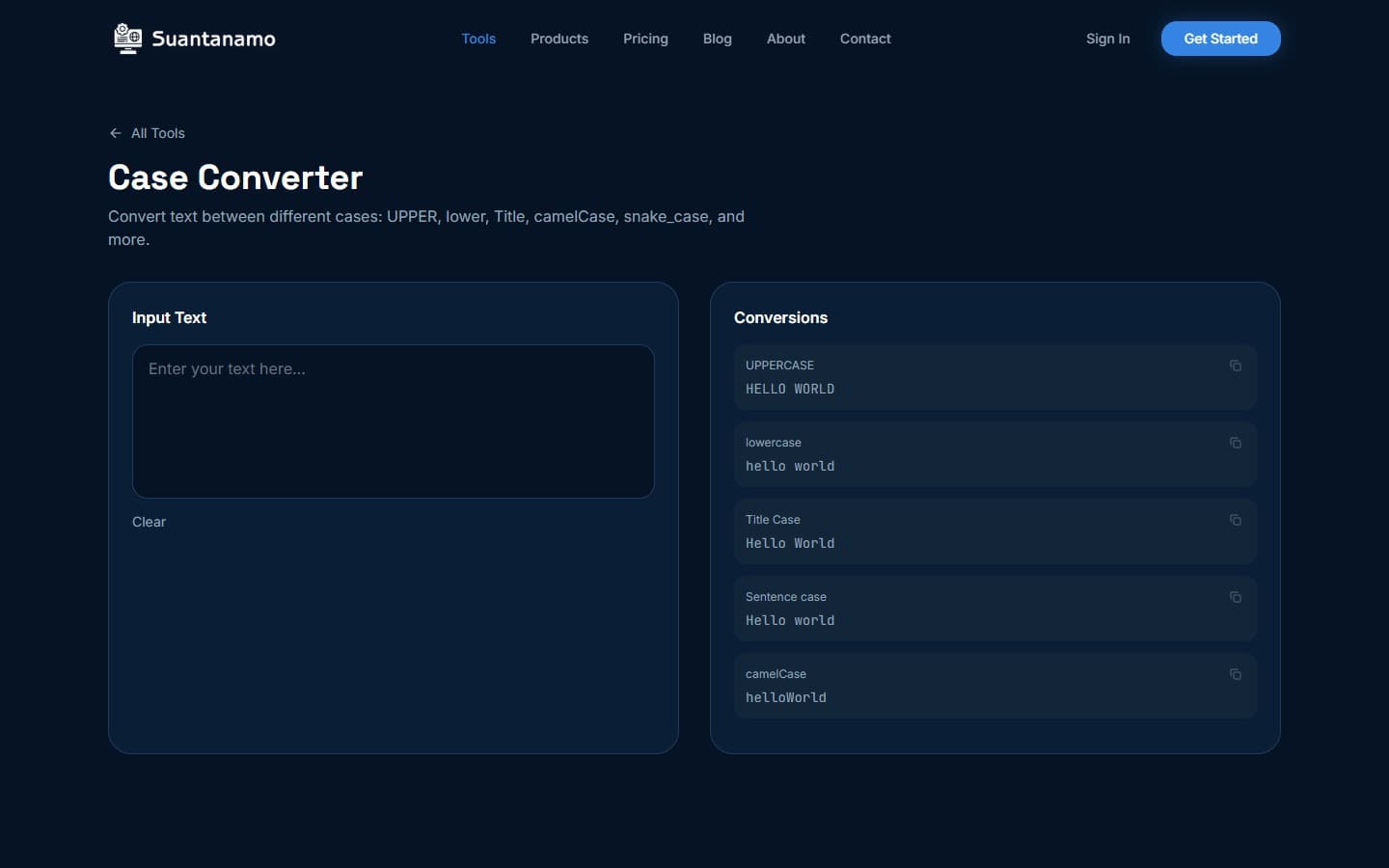Copy the lowercase conversion result
Image resolution: width=1389 pixels, height=868 pixels.
(1236, 443)
